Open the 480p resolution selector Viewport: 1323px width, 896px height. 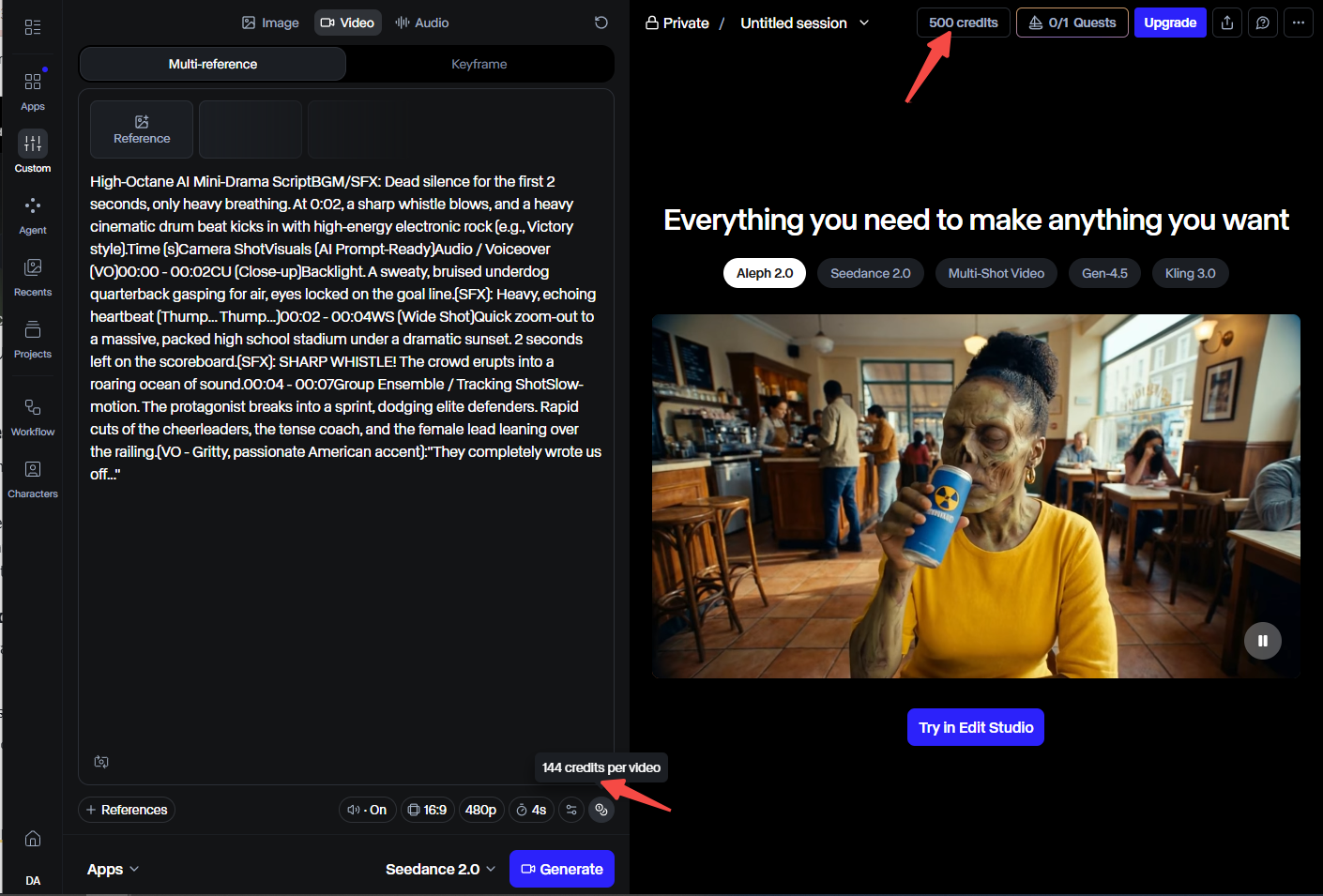[x=481, y=810]
